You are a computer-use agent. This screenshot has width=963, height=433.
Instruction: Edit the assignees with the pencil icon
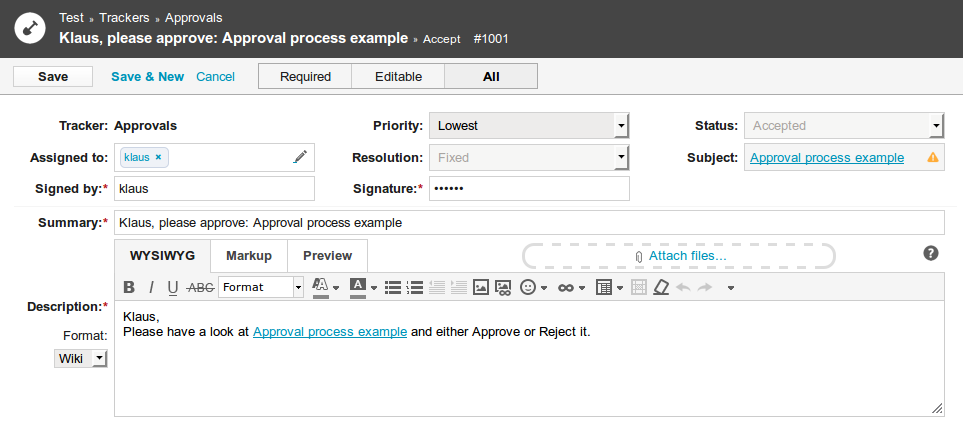300,157
